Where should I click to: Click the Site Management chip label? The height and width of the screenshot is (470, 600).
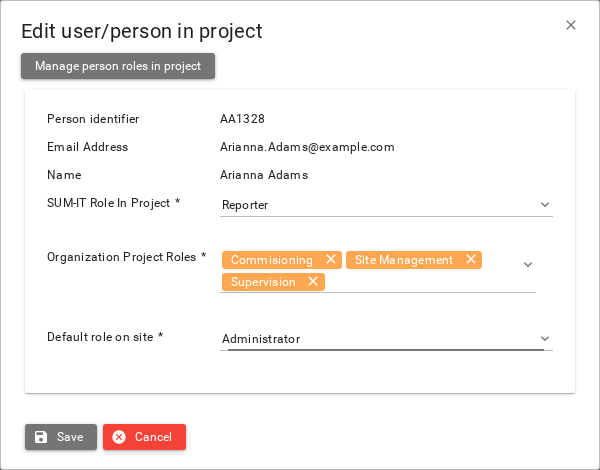pos(404,260)
